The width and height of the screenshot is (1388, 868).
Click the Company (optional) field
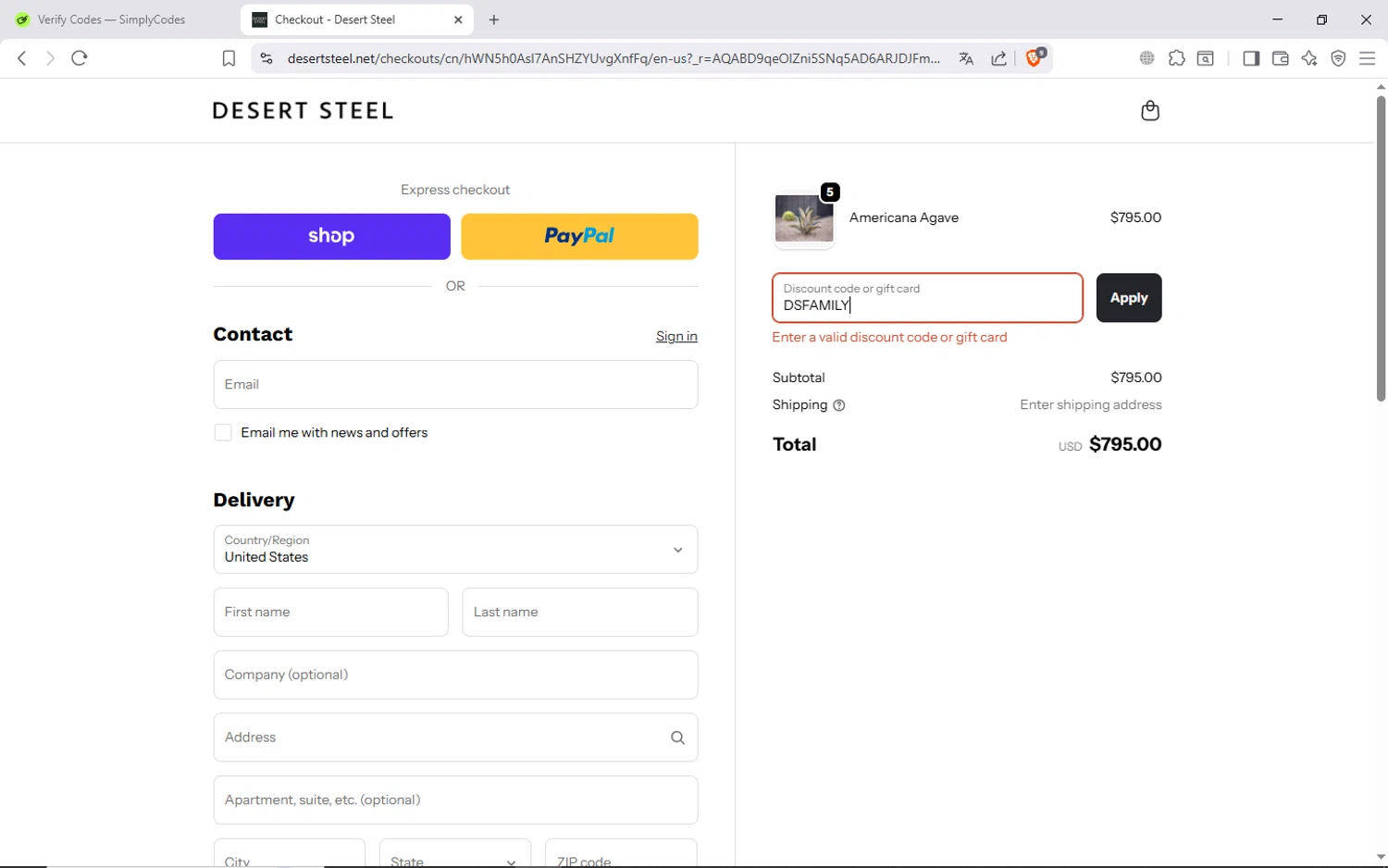click(x=455, y=676)
